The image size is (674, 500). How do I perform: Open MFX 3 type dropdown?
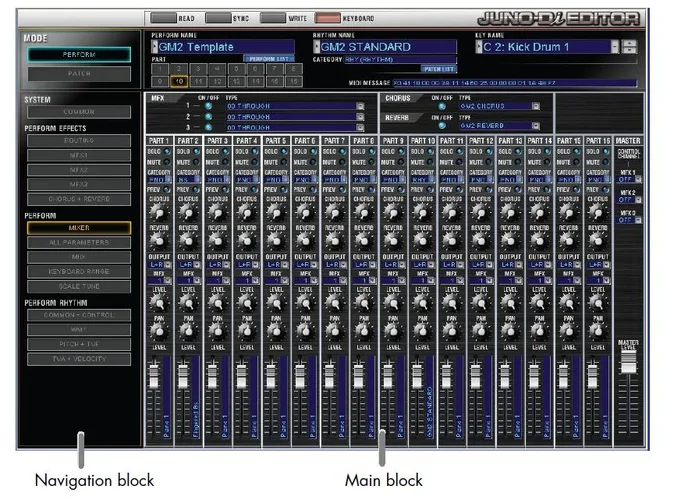(360, 127)
